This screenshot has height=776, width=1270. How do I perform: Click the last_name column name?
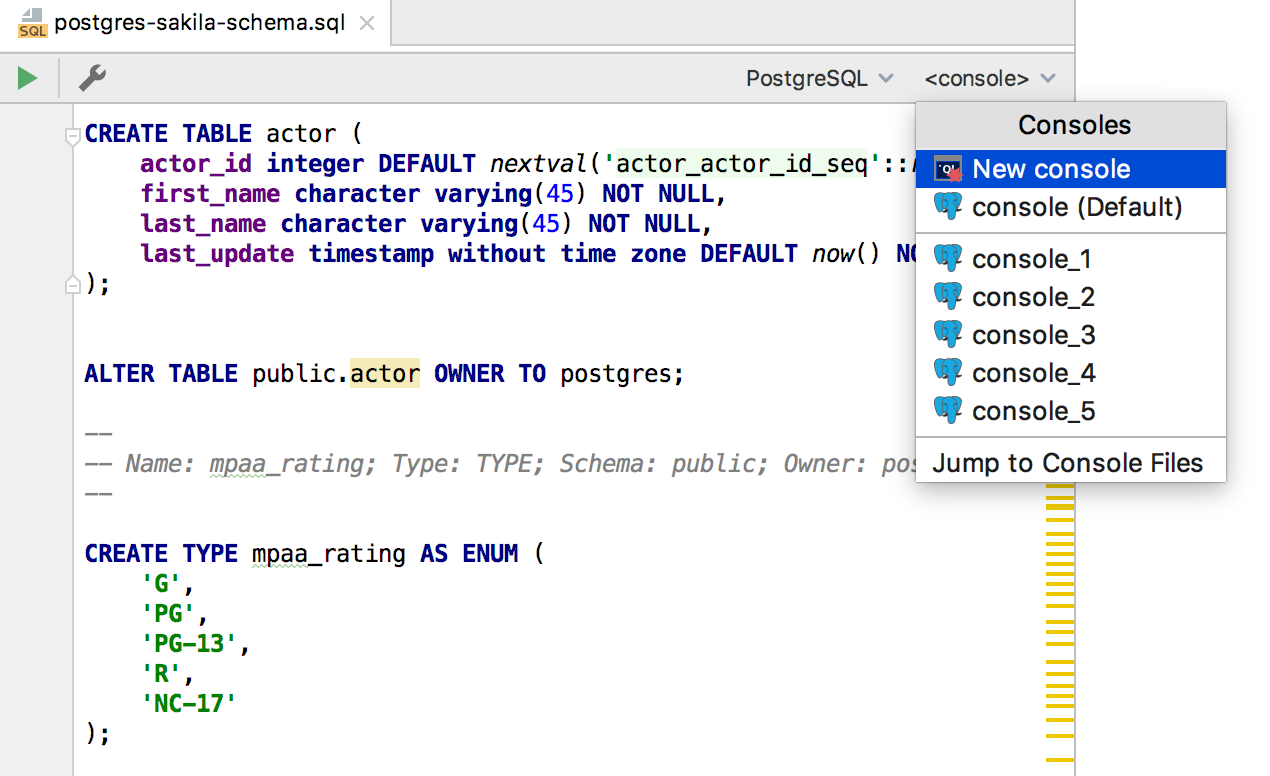[x=203, y=224]
